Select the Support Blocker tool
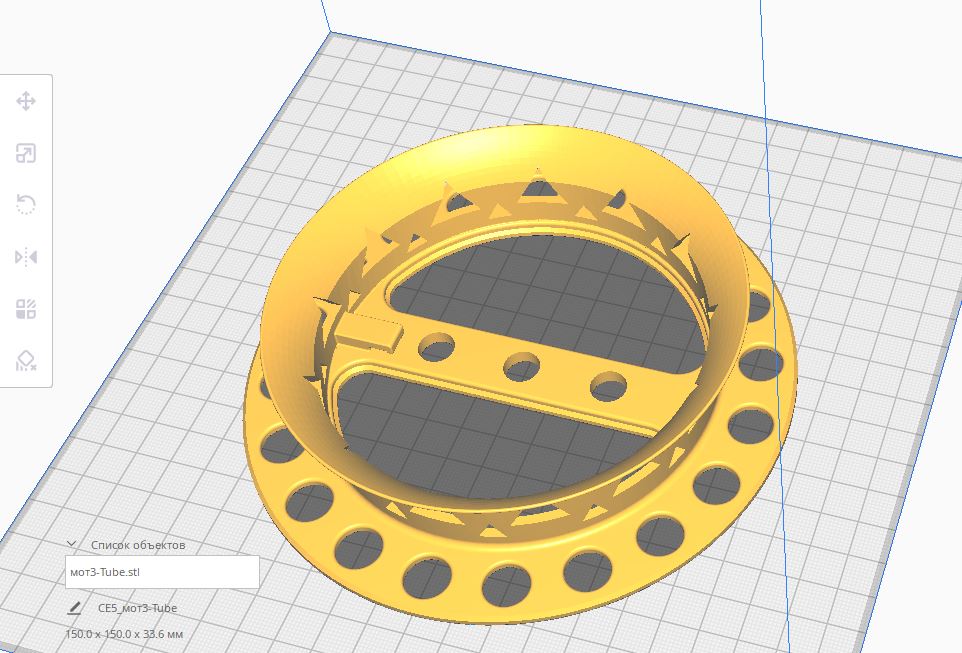This screenshot has width=962, height=653. click(26, 361)
